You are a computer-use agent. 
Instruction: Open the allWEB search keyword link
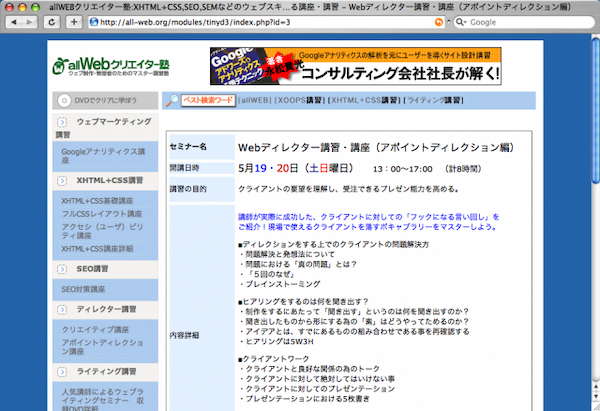[255, 100]
